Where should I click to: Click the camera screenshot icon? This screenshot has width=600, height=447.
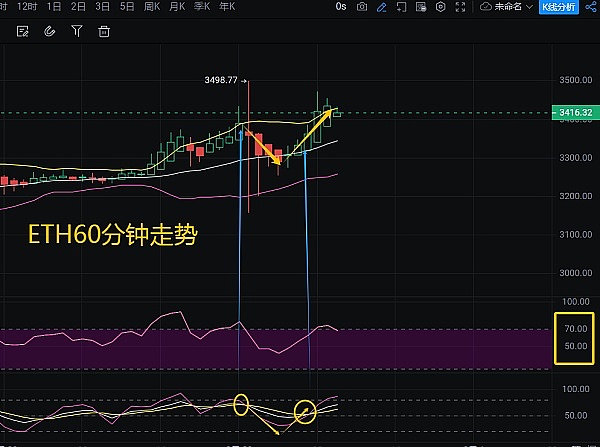361,6
